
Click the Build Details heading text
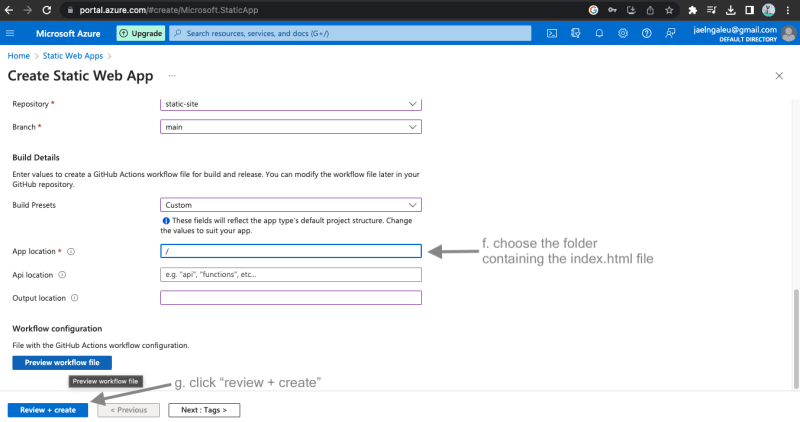[36, 158]
